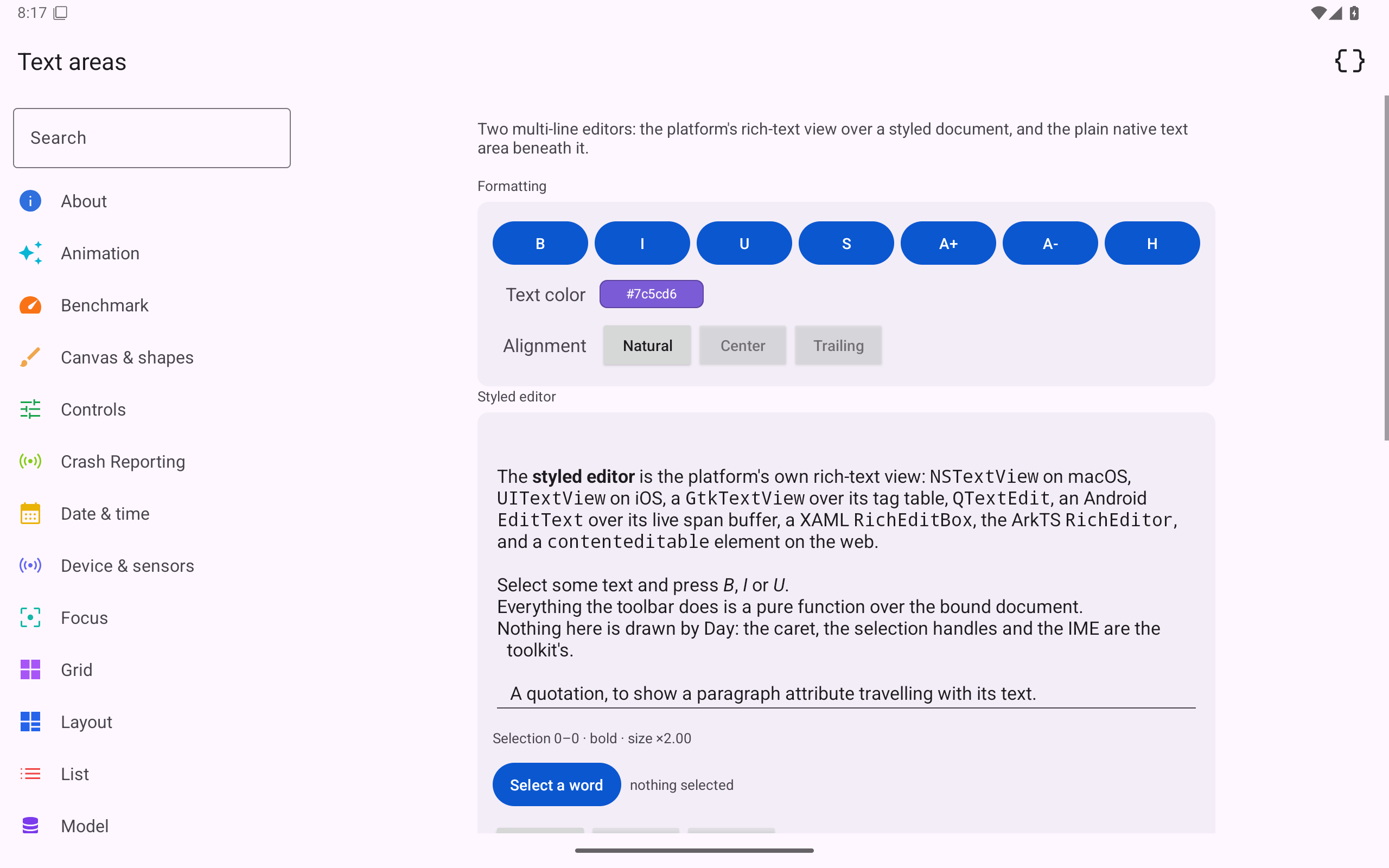
Task: Select the Benchmark gauge icon
Action: pyautogui.click(x=30, y=305)
